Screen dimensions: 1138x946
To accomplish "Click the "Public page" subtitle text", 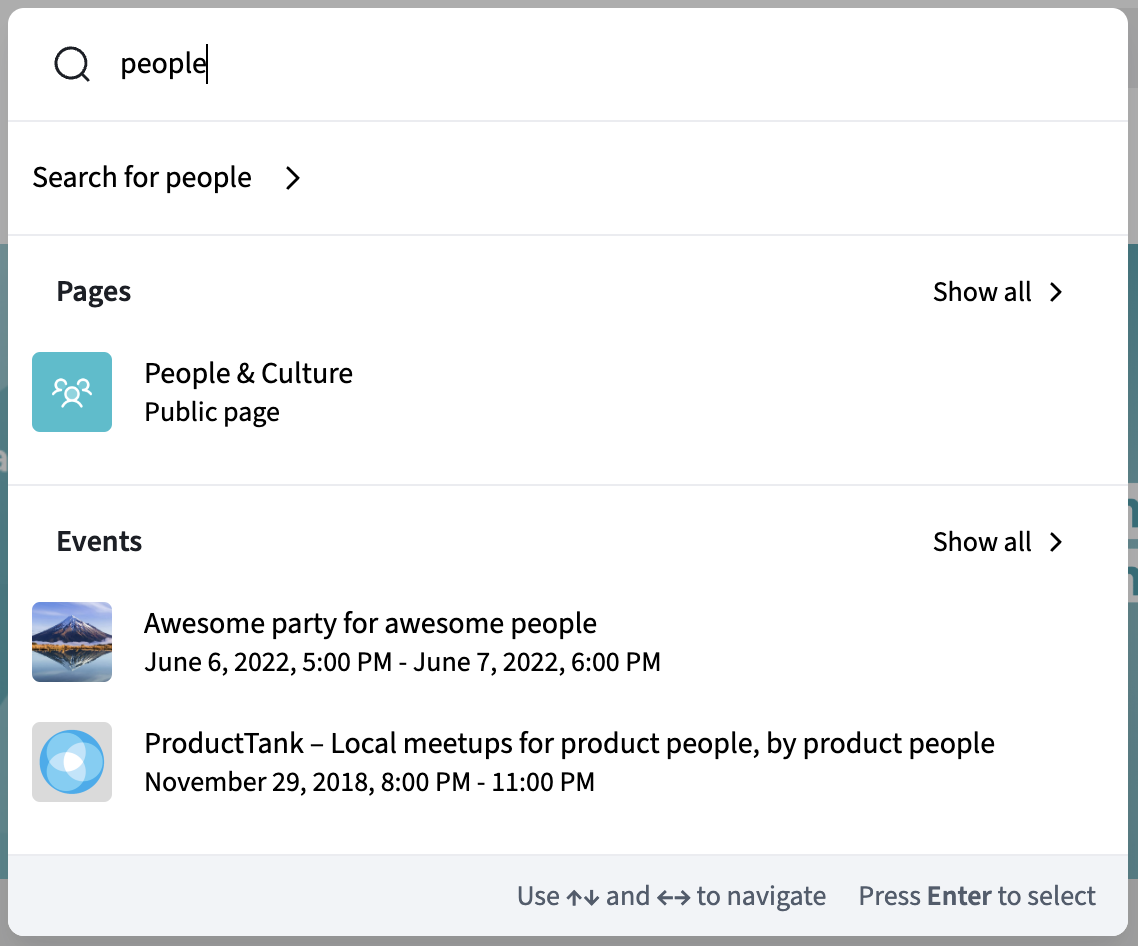I will (x=212, y=412).
